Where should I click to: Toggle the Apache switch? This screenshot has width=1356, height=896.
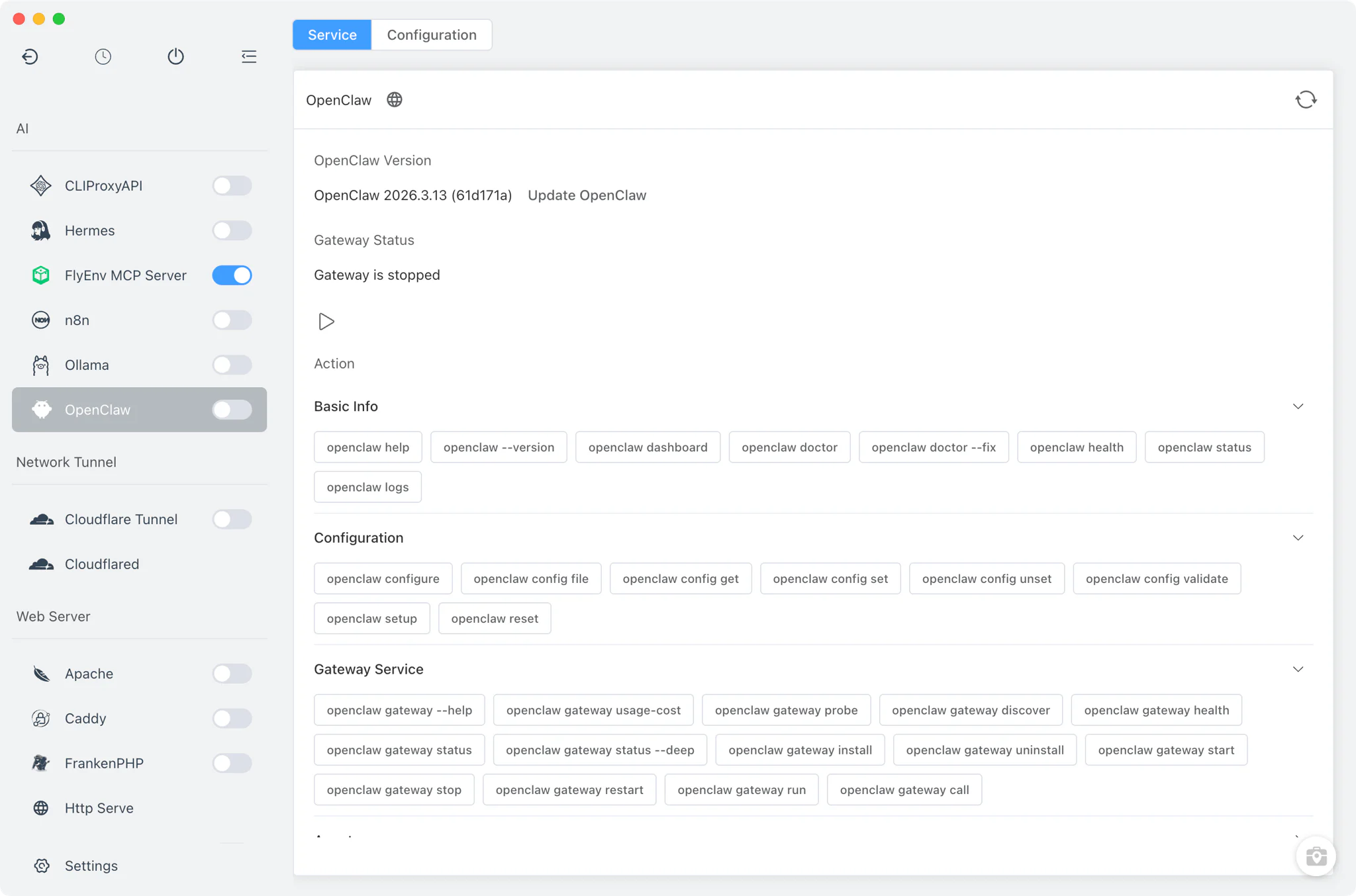pyautogui.click(x=232, y=674)
